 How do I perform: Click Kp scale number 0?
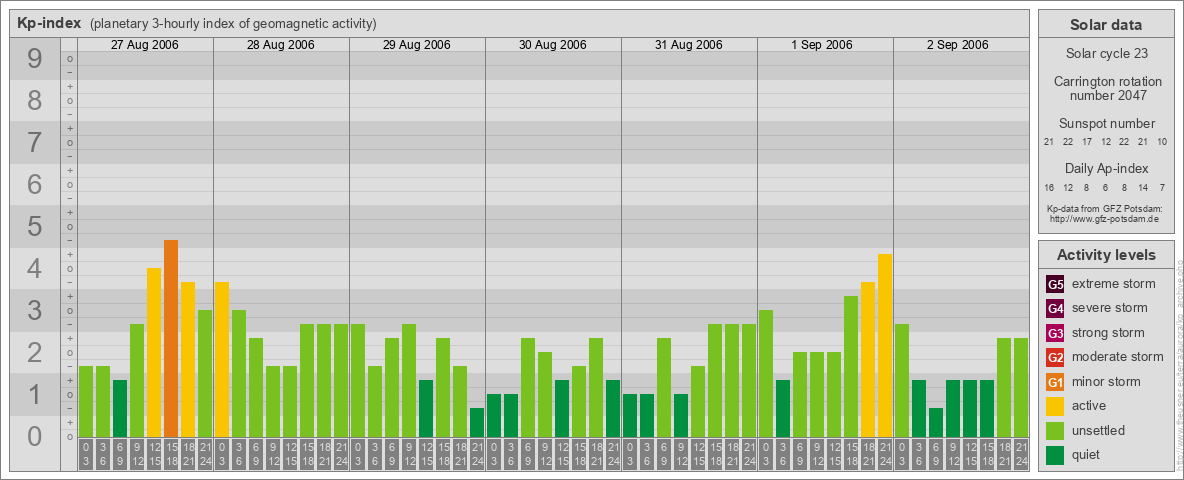tap(35, 436)
